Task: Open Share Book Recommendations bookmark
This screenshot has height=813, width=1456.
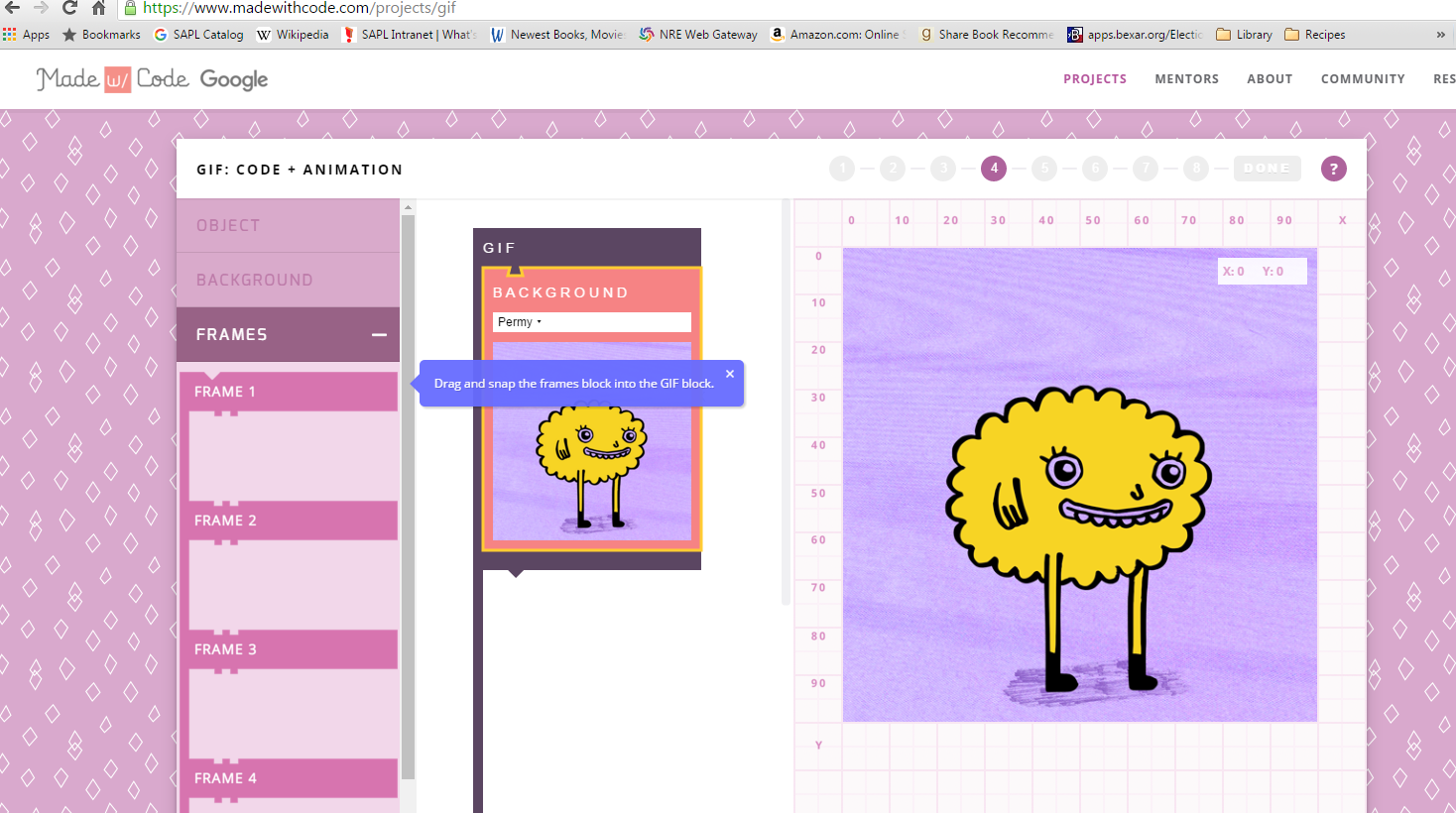Action: (x=986, y=35)
